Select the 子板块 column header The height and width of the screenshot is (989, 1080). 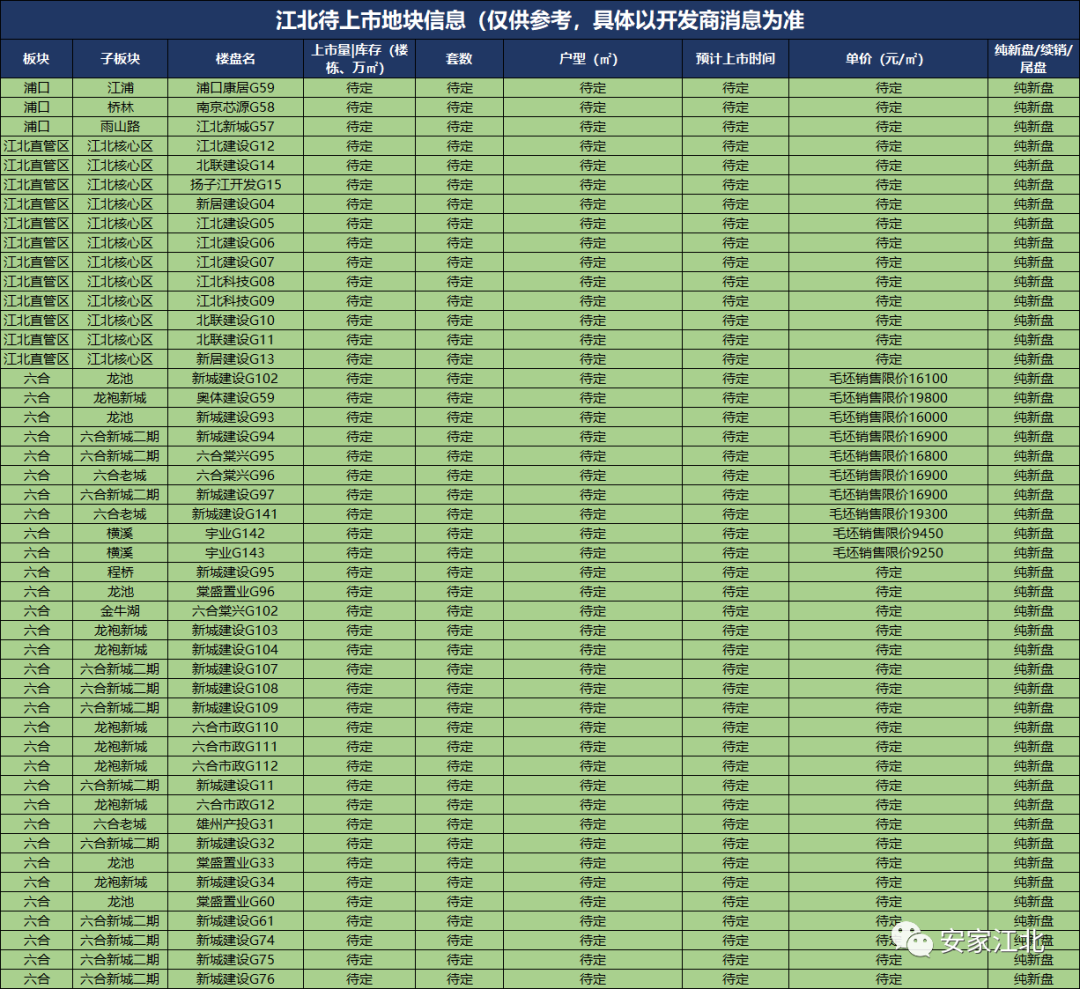tap(120, 58)
